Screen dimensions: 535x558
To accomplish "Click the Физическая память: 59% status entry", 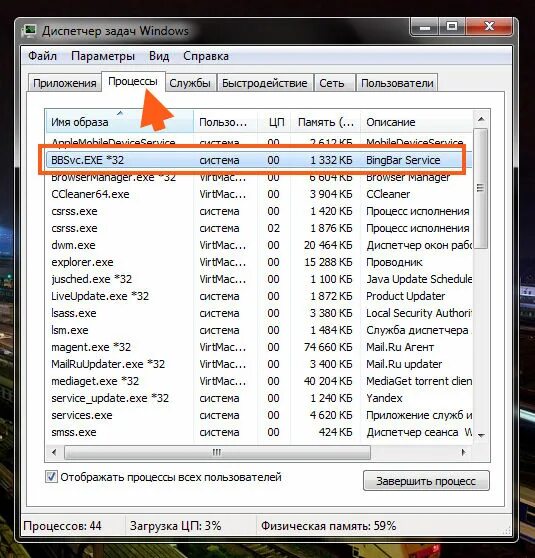I will coord(329,526).
